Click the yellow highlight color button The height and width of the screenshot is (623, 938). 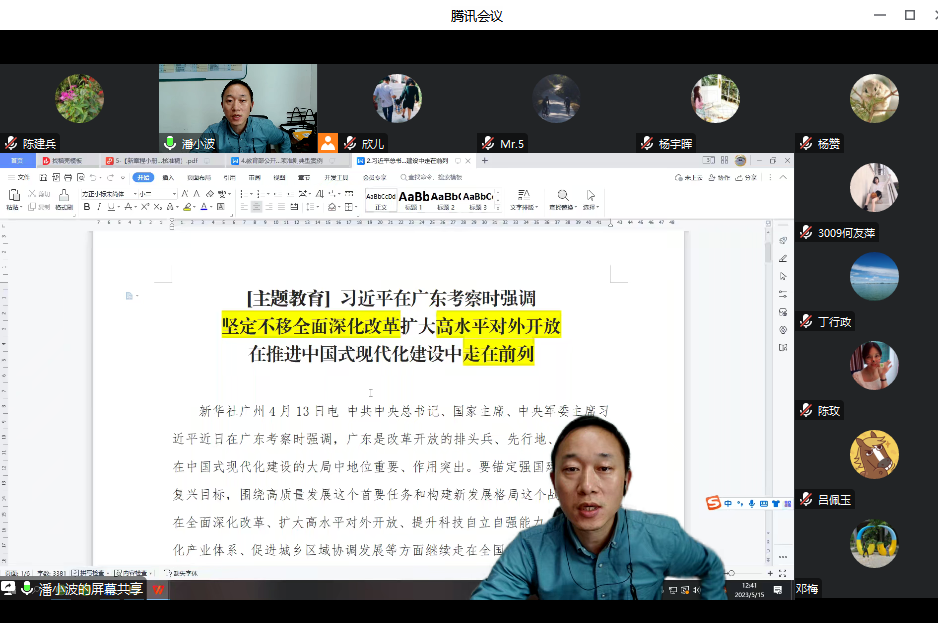(187, 207)
